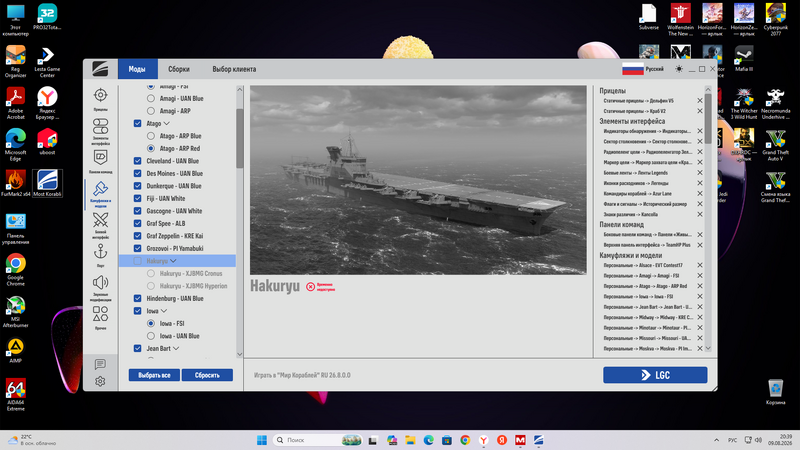Image resolution: width=800 pixels, height=450 pixels.
Task: Open File Explorer from the taskbar
Action: click(410, 440)
